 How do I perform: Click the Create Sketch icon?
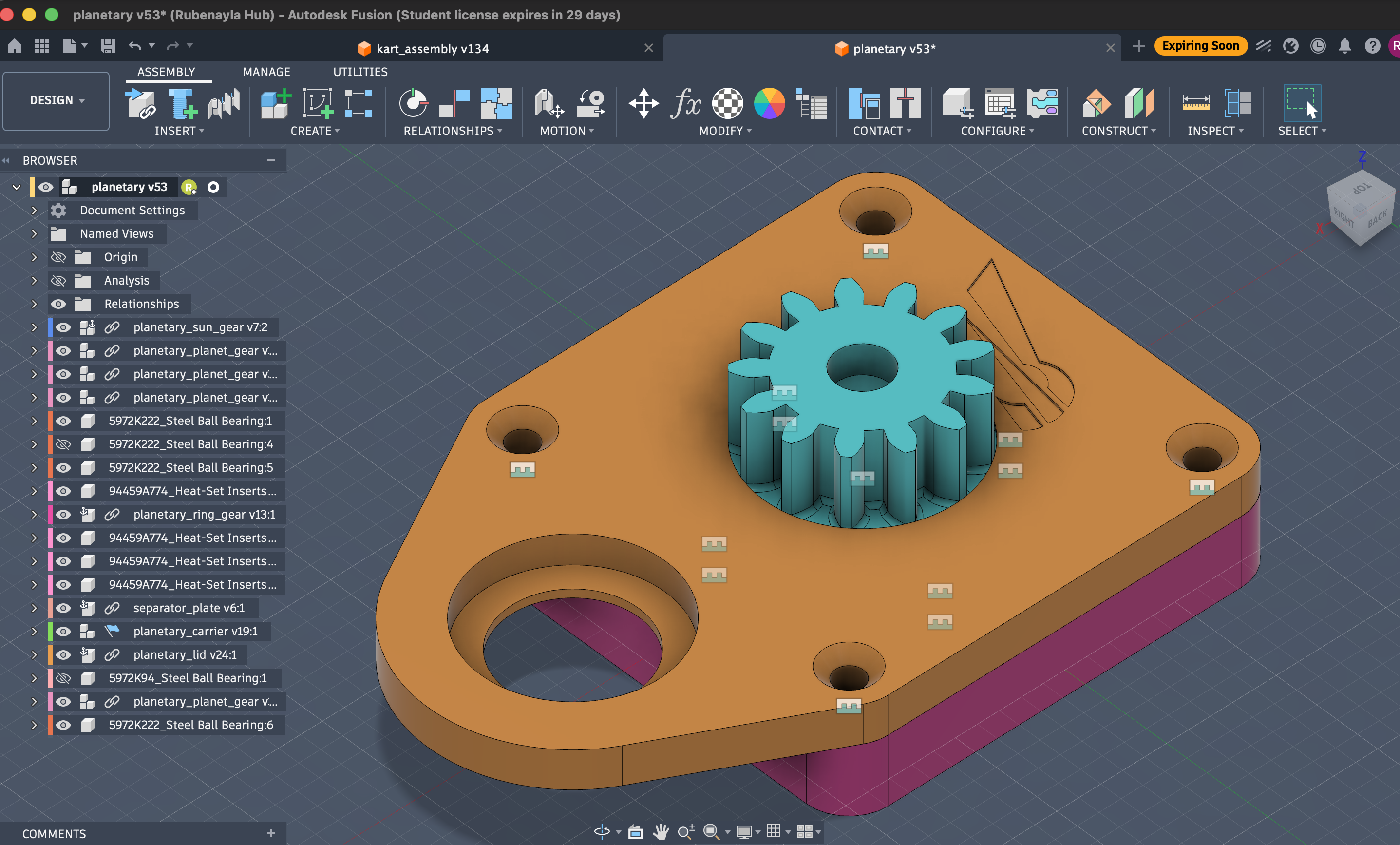pyautogui.click(x=317, y=103)
